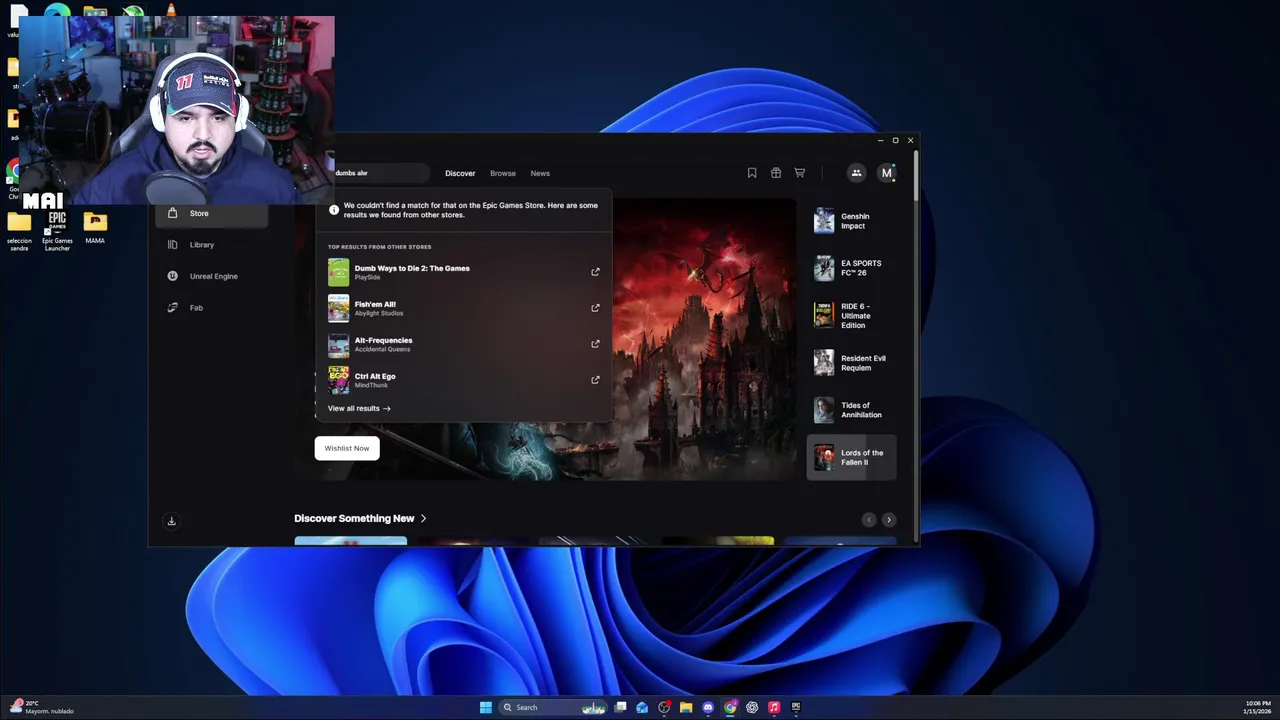The image size is (1280, 720).
Task: Select EA SPORTS FC 26 in featured list
Action: pyautogui.click(x=851, y=268)
